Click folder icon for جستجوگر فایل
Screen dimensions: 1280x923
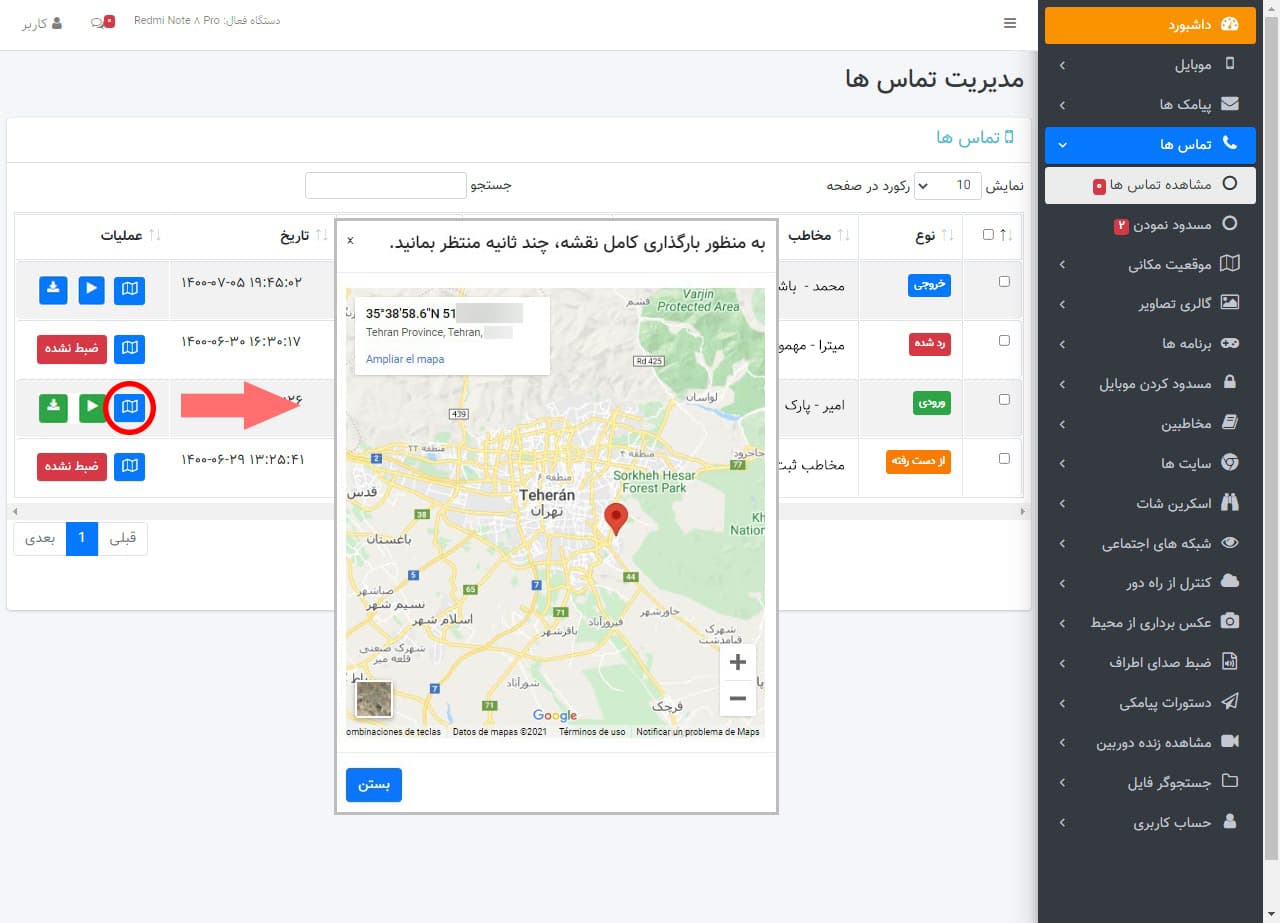pyautogui.click(x=1230, y=782)
